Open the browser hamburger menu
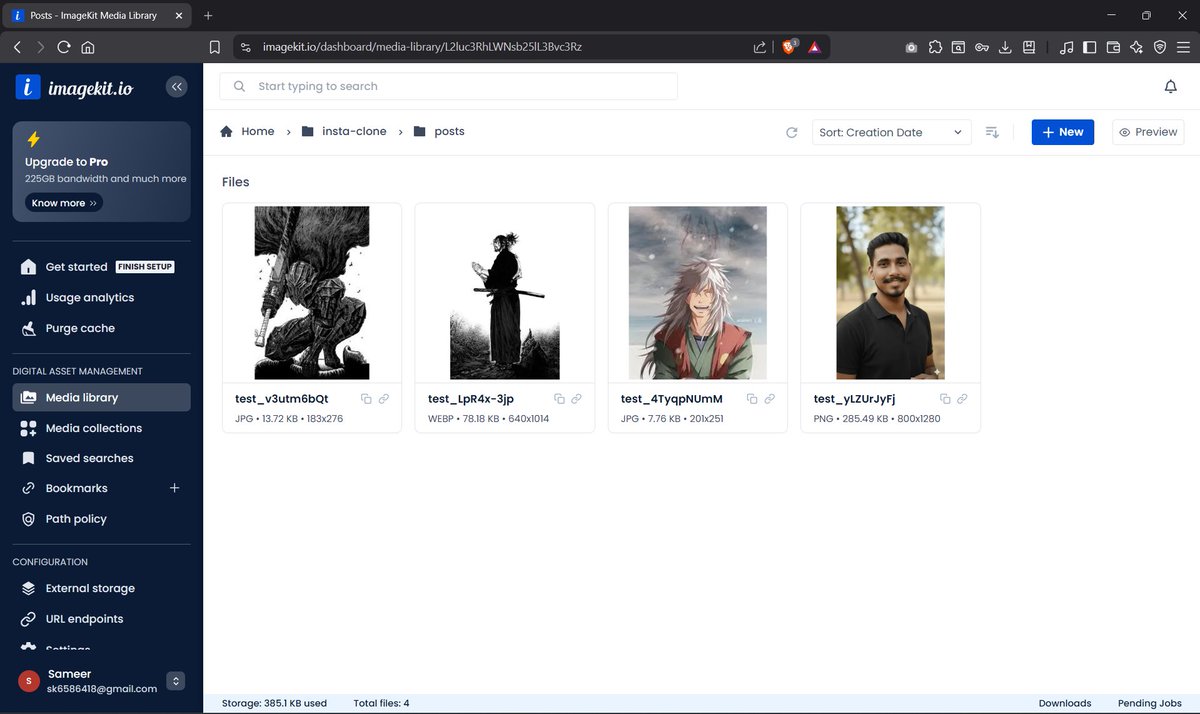Viewport: 1200px width, 714px height. pos(1182,47)
